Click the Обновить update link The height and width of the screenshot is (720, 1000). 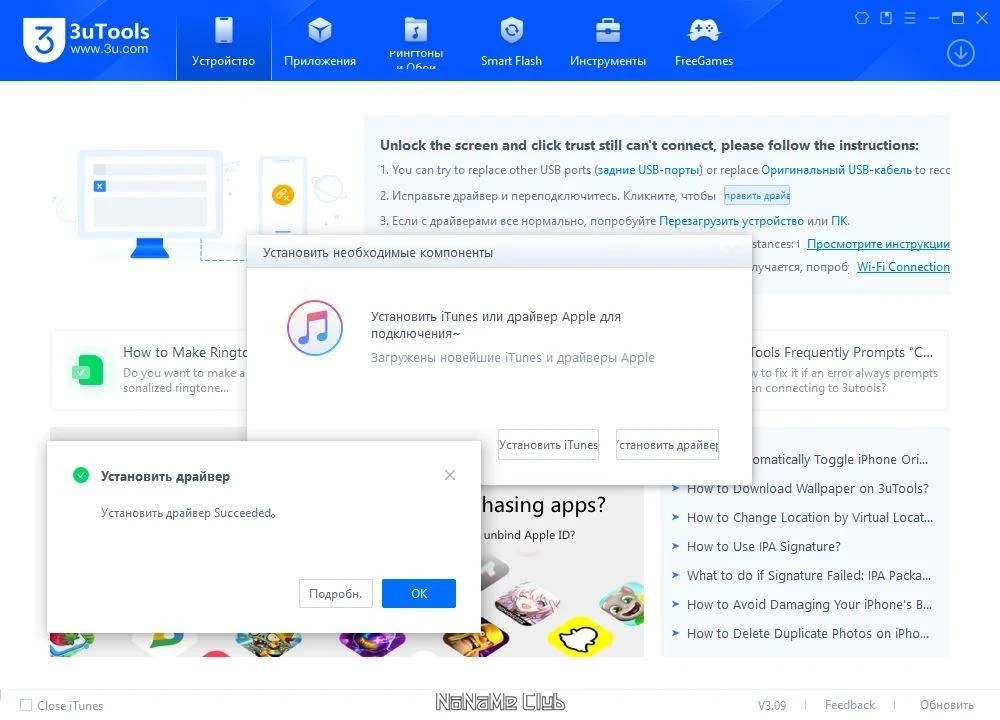[x=946, y=705]
